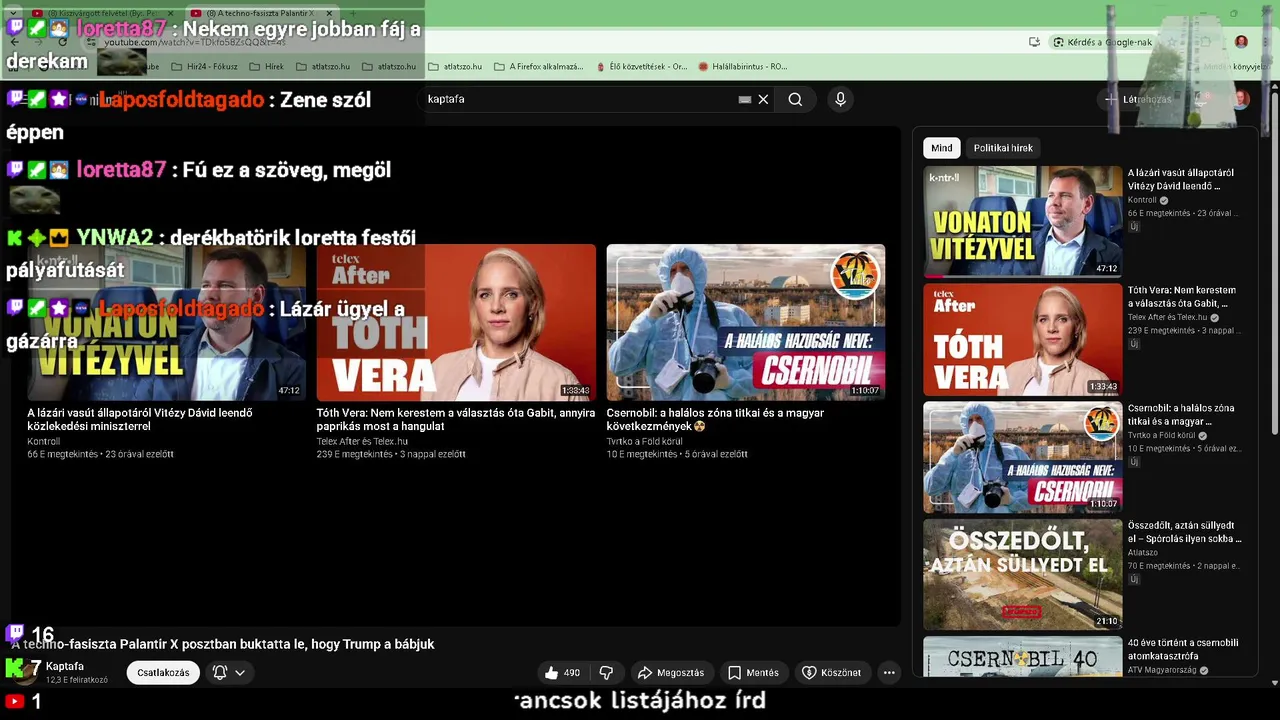1280x720 pixels.
Task: Click the Létrehozás create button
Action: [x=1138, y=99]
